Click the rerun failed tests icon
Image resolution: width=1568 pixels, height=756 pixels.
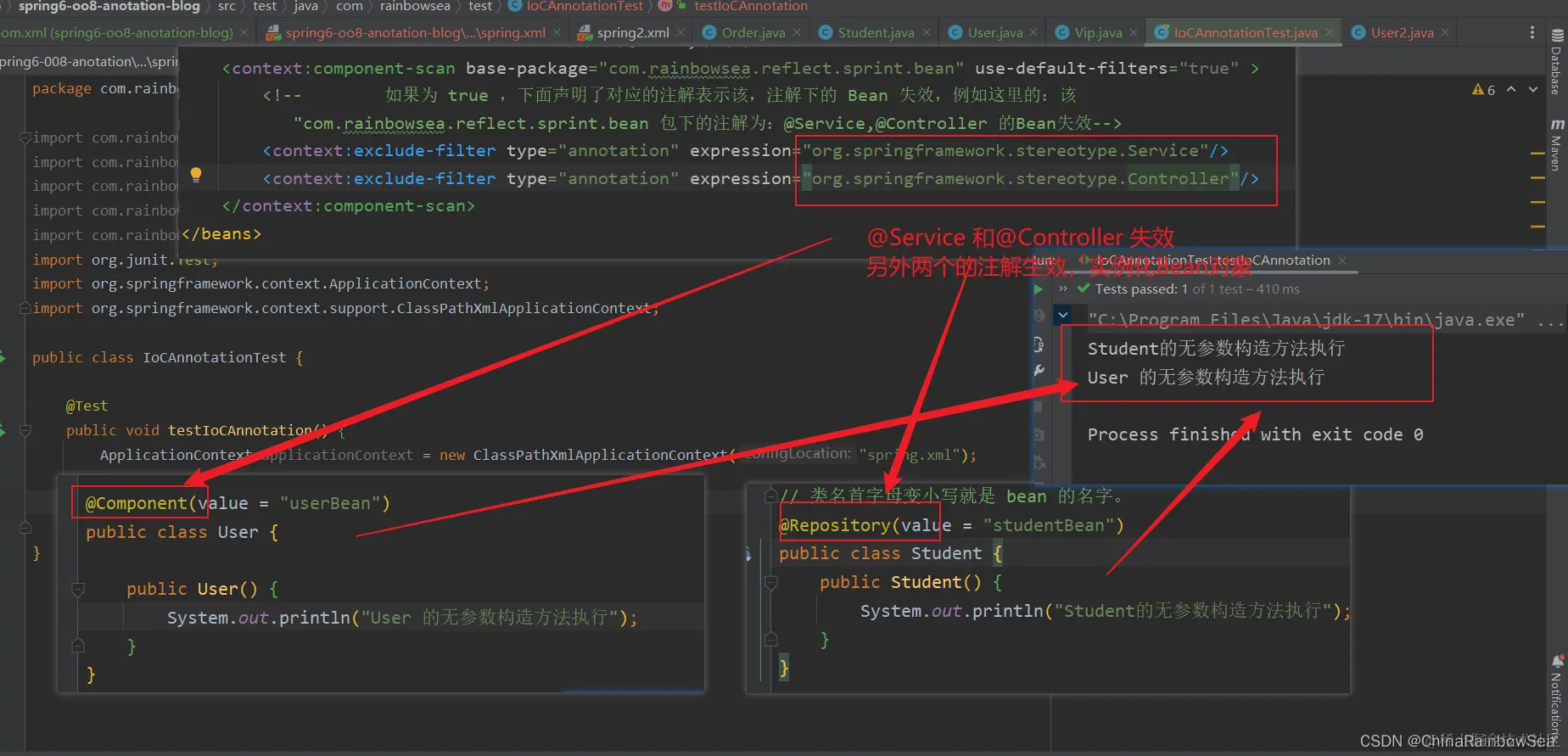pyautogui.click(x=1039, y=316)
